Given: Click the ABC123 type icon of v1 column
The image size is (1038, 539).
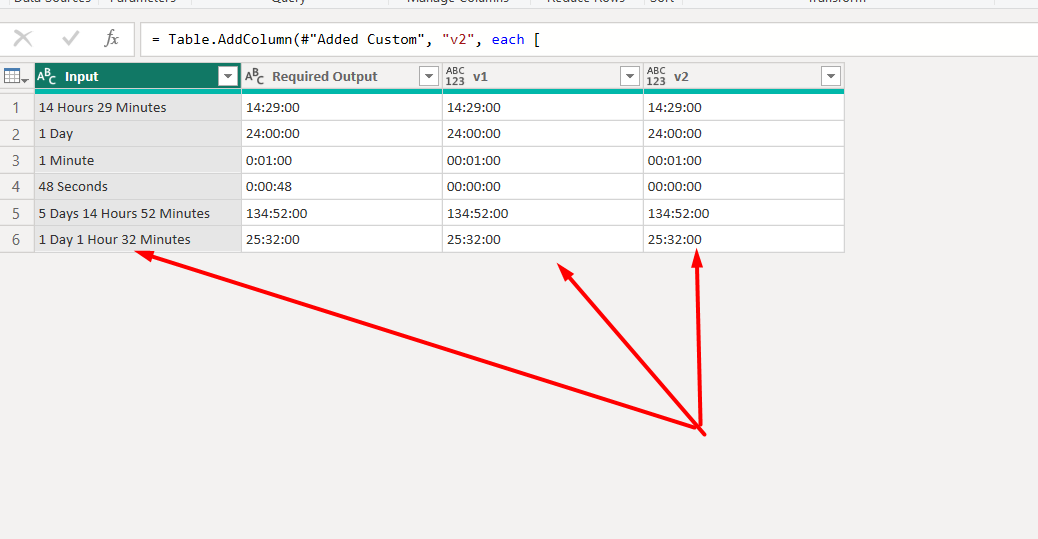Looking at the screenshot, I should pos(455,77).
